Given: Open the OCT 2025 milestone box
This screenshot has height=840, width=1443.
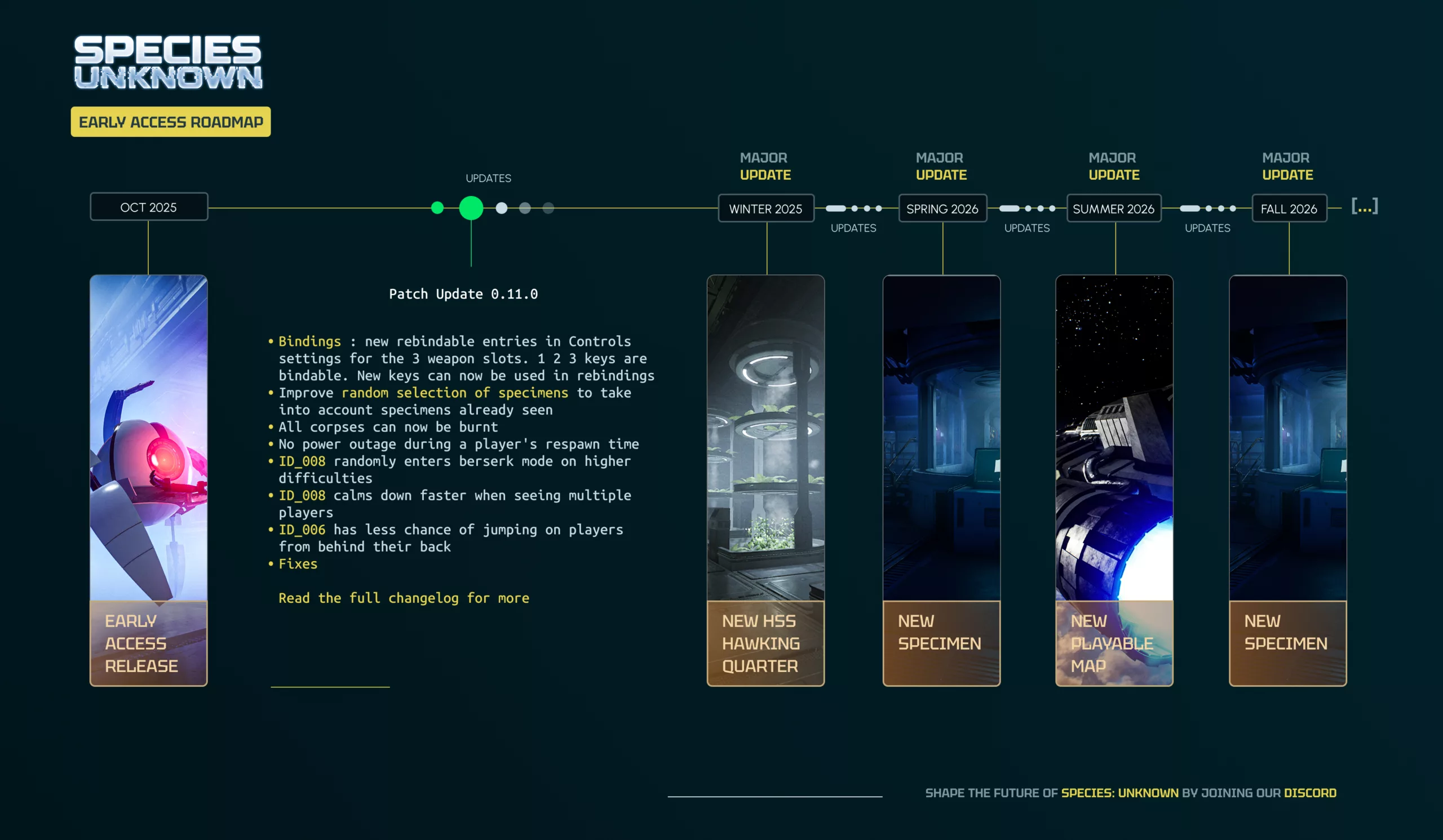Looking at the screenshot, I should tap(148, 207).
